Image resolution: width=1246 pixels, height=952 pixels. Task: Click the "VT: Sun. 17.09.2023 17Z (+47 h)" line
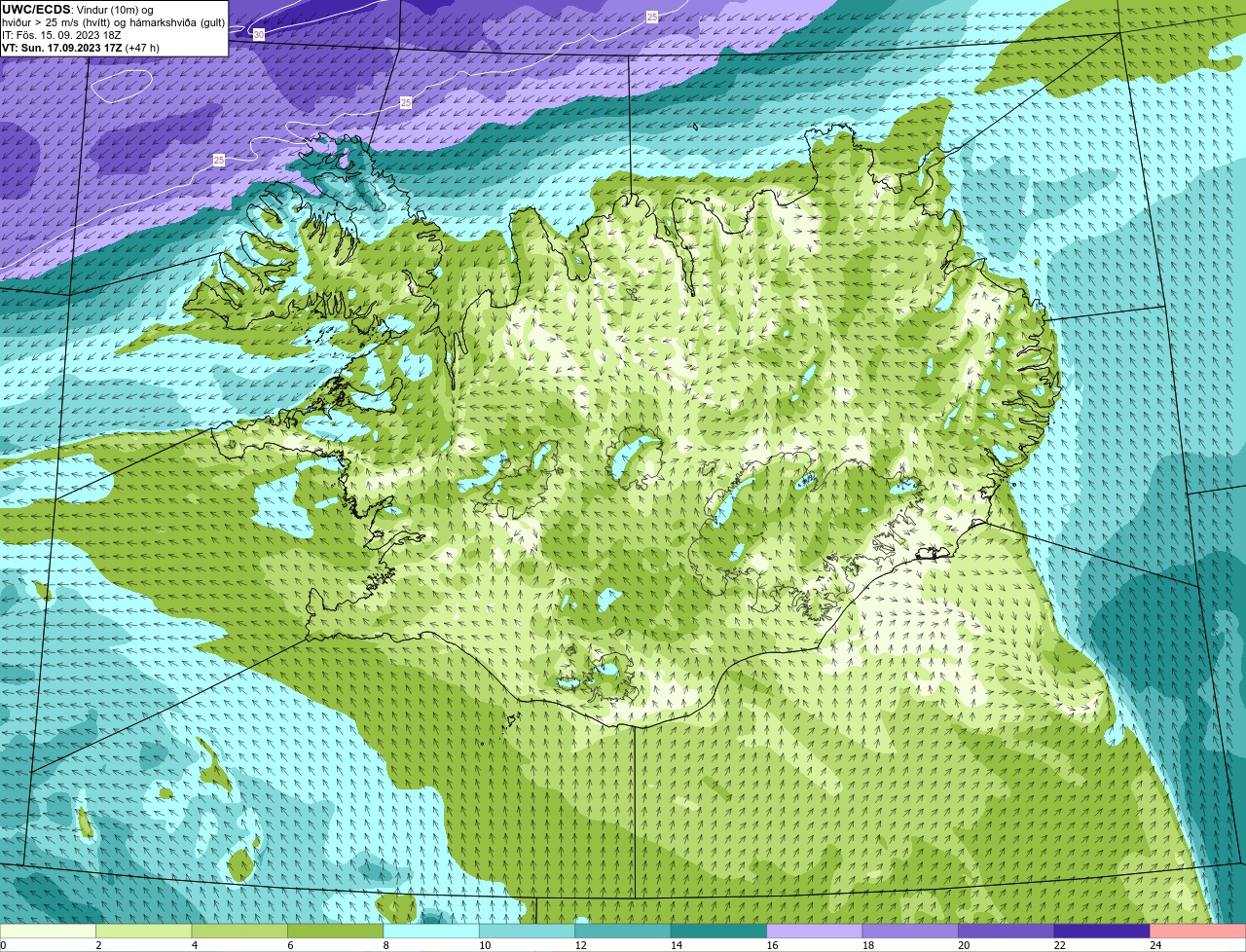tap(81, 47)
